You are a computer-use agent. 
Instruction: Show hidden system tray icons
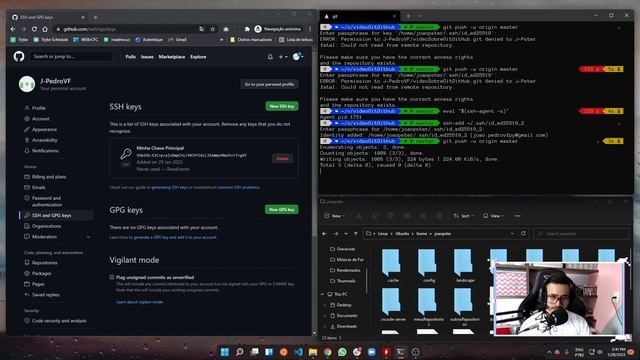point(549,352)
